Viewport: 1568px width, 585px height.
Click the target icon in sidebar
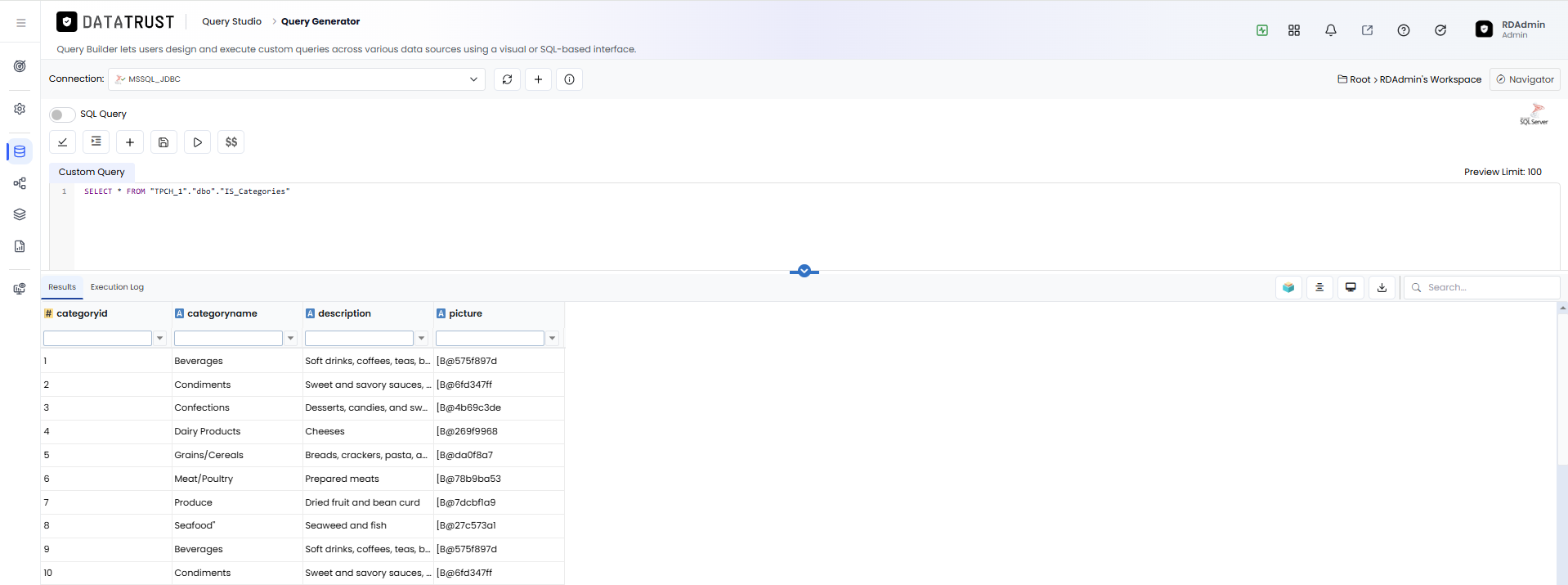click(x=20, y=66)
